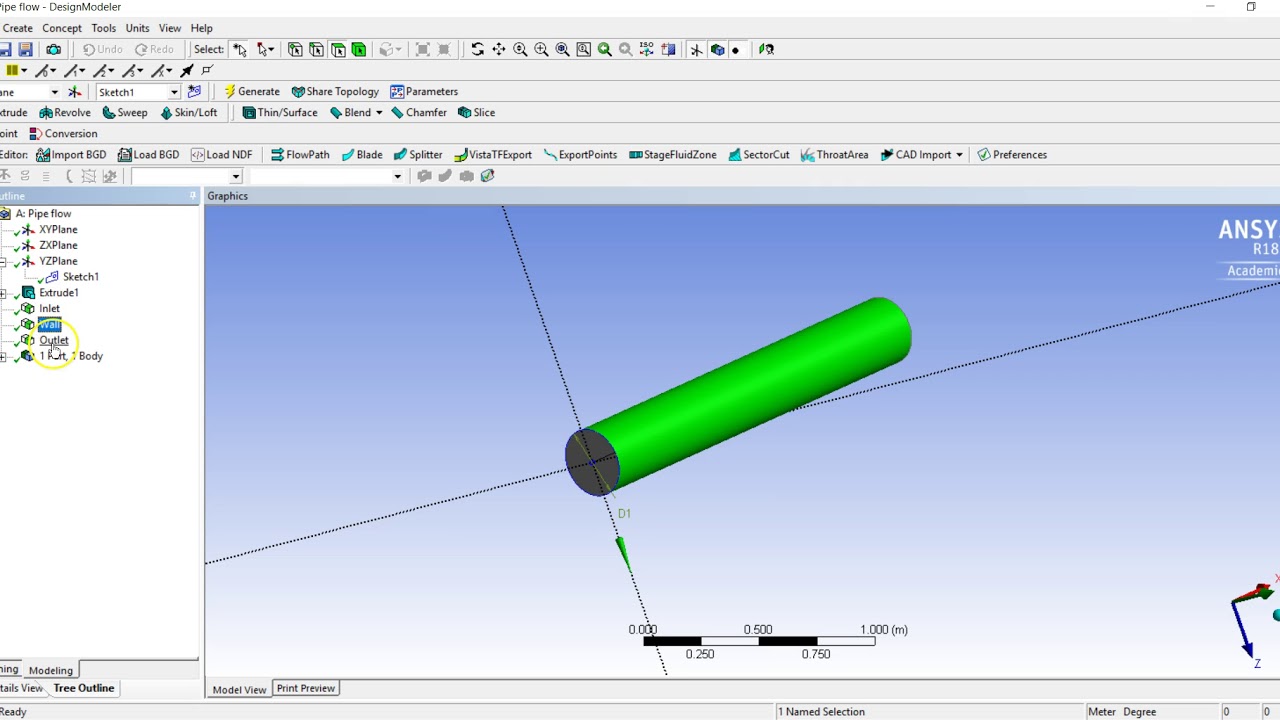
Task: Open the Concept menu
Action: 62,28
